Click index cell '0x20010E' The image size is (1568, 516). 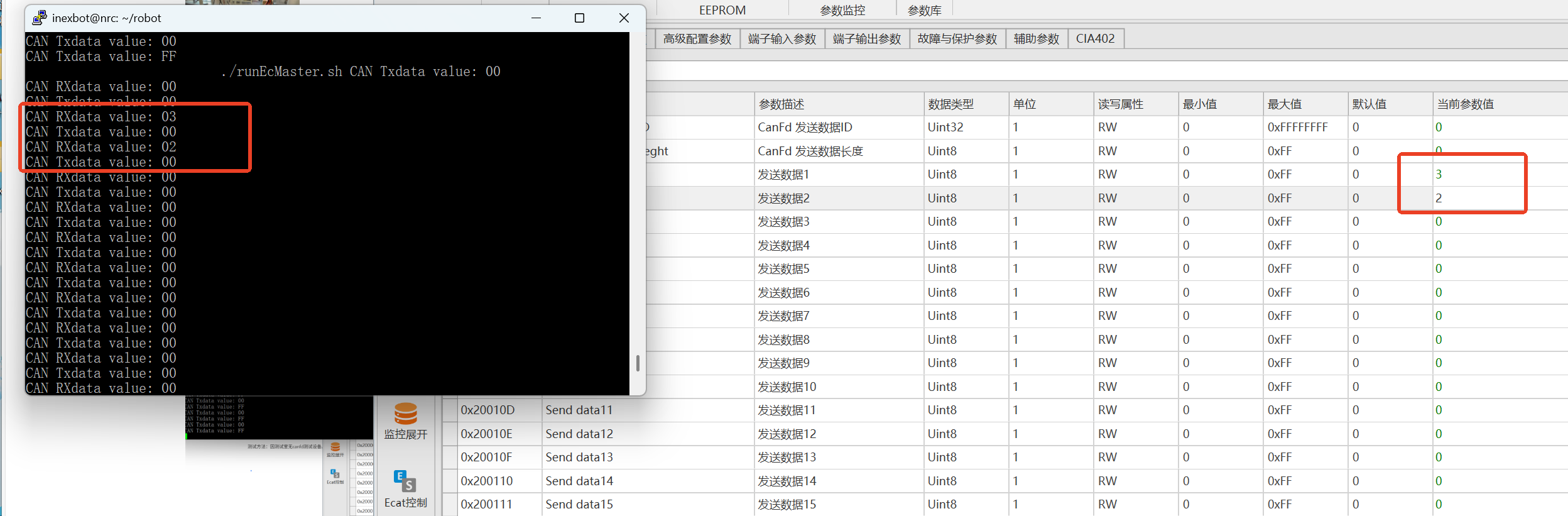(x=499, y=434)
